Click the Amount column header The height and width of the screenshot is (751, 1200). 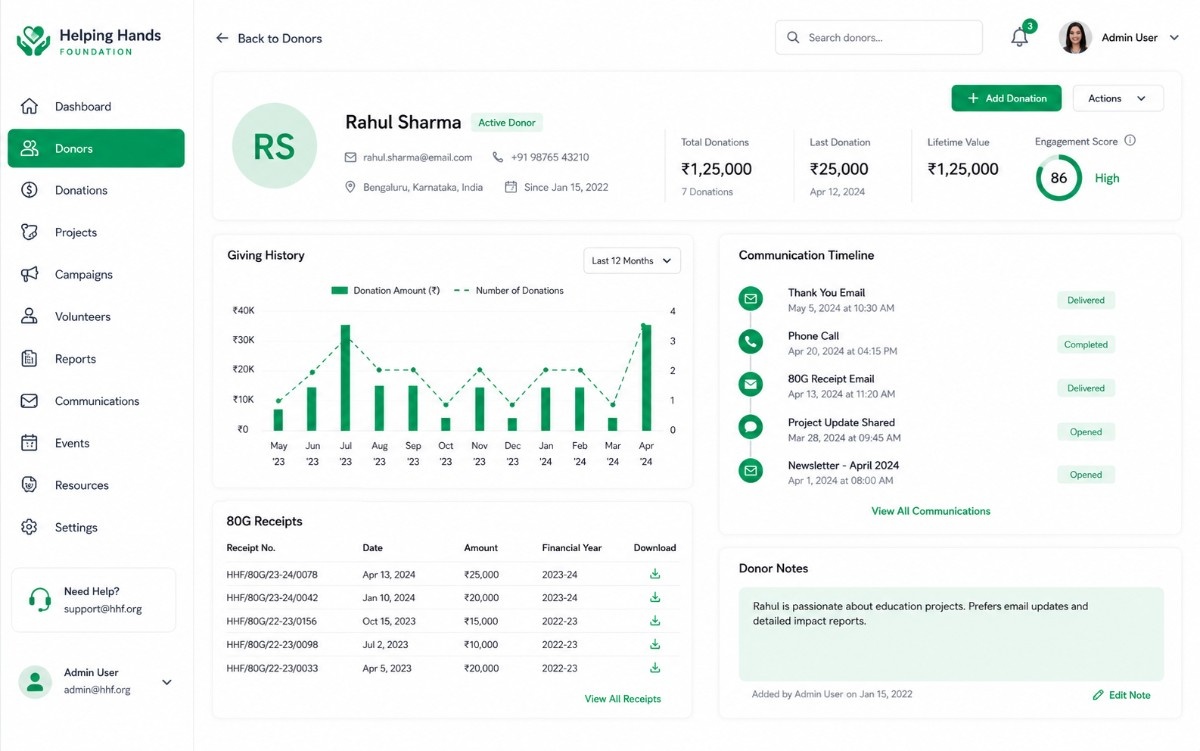(x=481, y=548)
